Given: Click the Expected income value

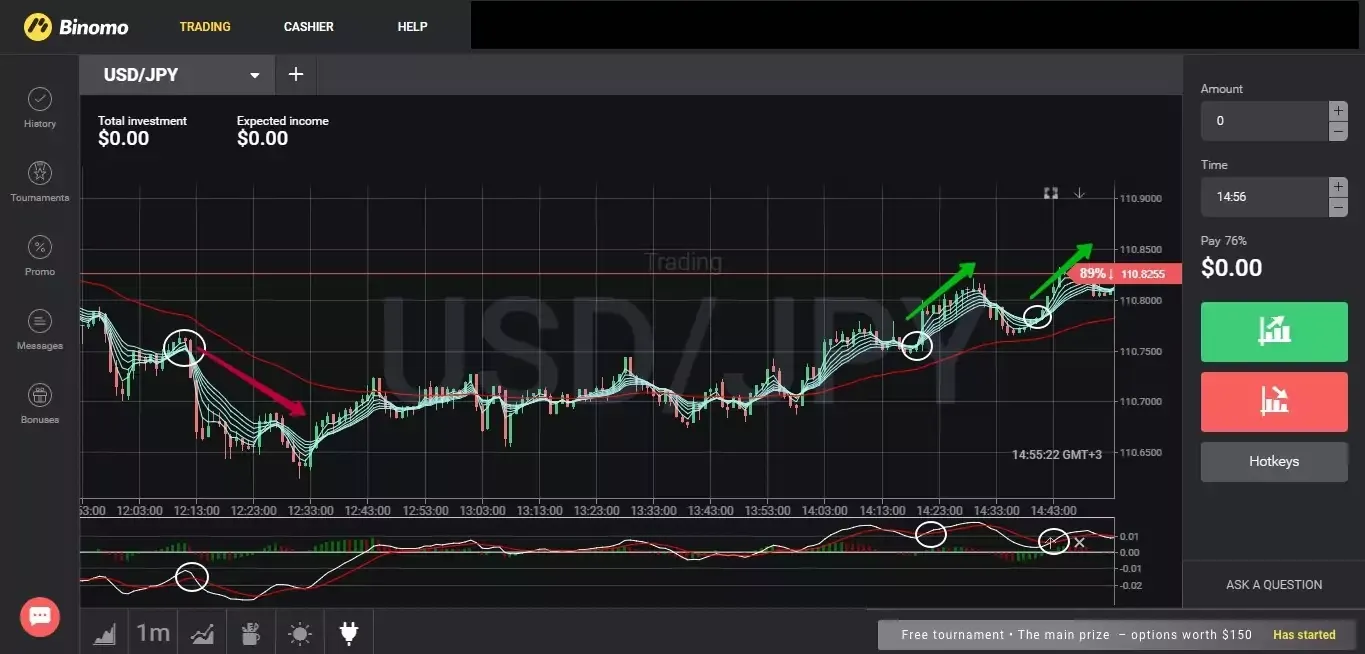Looking at the screenshot, I should point(262,139).
